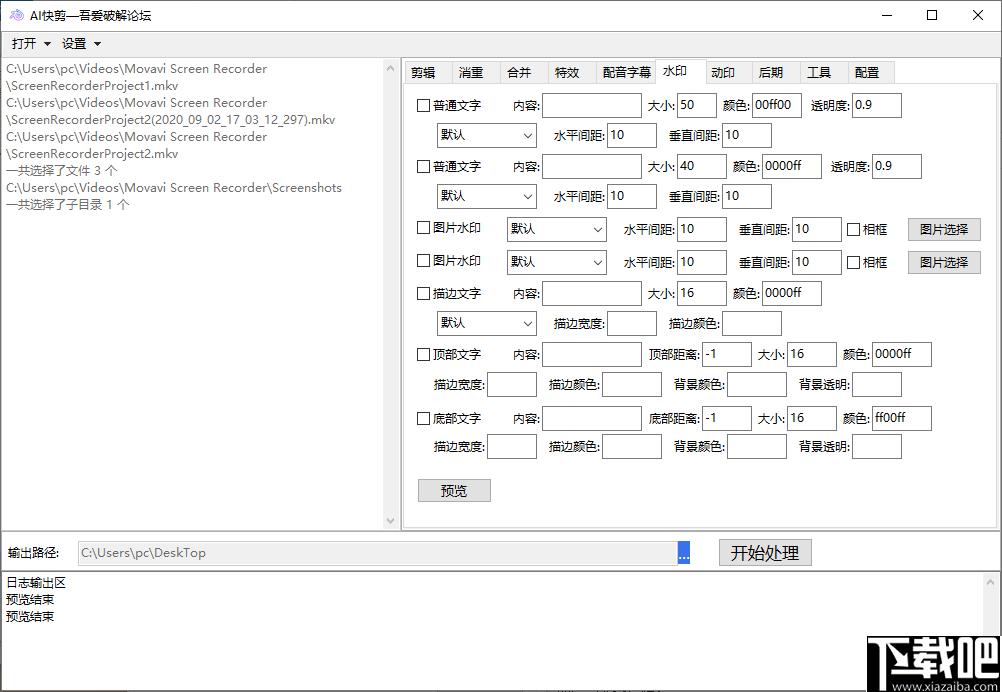
Task: Enable the 描边文字 checkbox
Action: (x=423, y=293)
